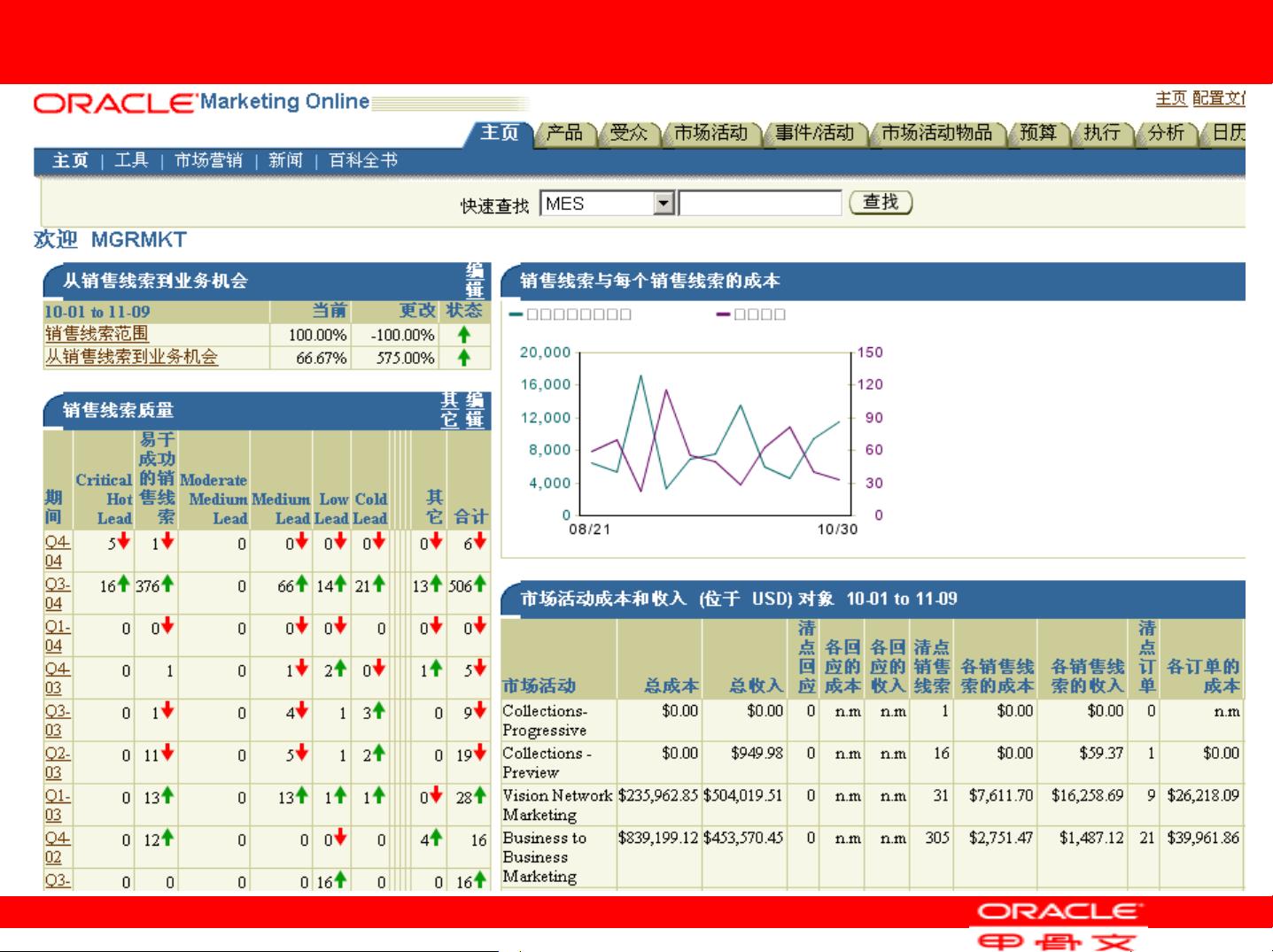This screenshot has height=952, width=1273.
Task: Focus the quick-find text field
Action: pyautogui.click(x=760, y=204)
